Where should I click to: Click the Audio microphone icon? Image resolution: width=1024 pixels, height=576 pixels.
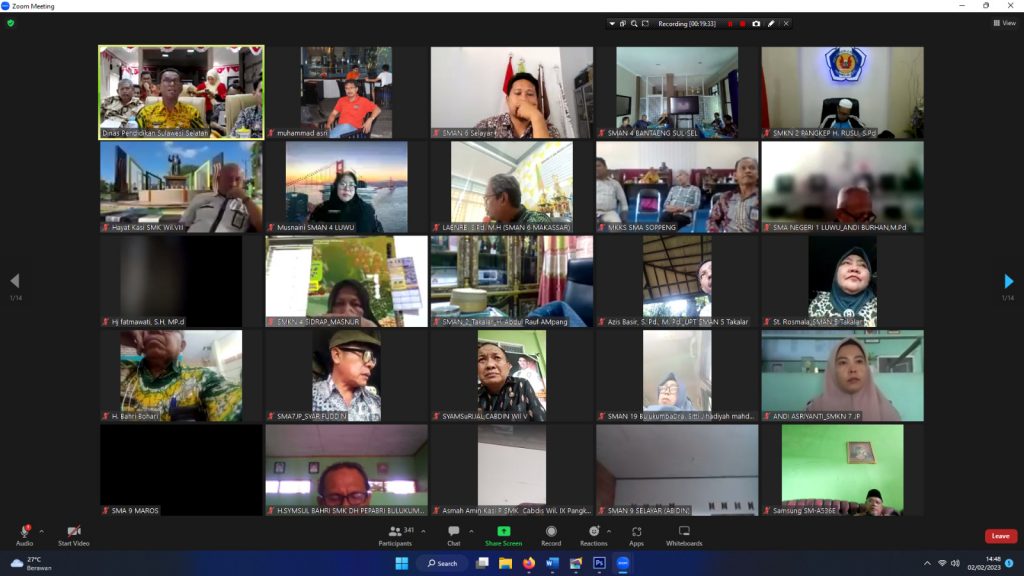[x=24, y=531]
